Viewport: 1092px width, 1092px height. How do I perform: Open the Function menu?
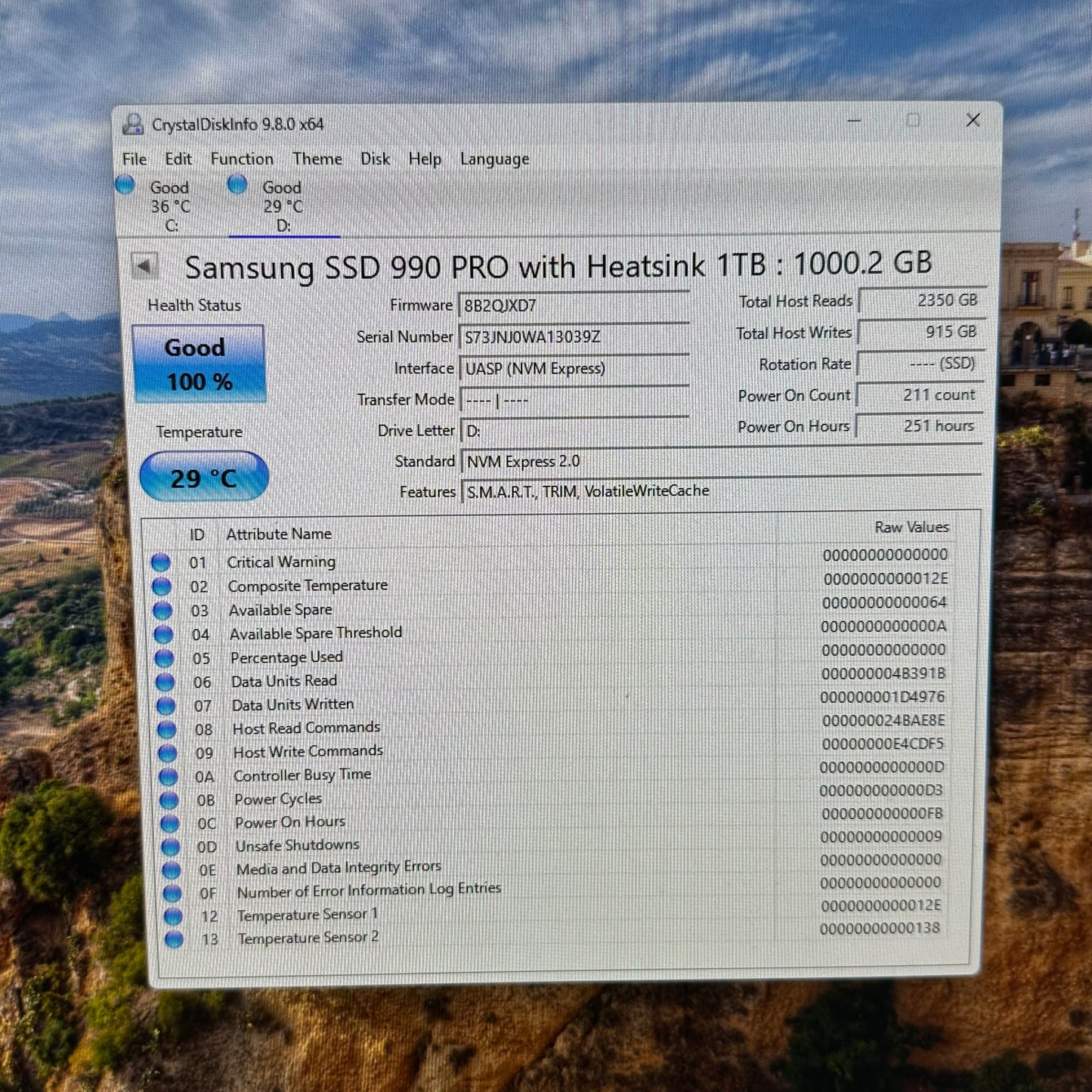point(242,159)
